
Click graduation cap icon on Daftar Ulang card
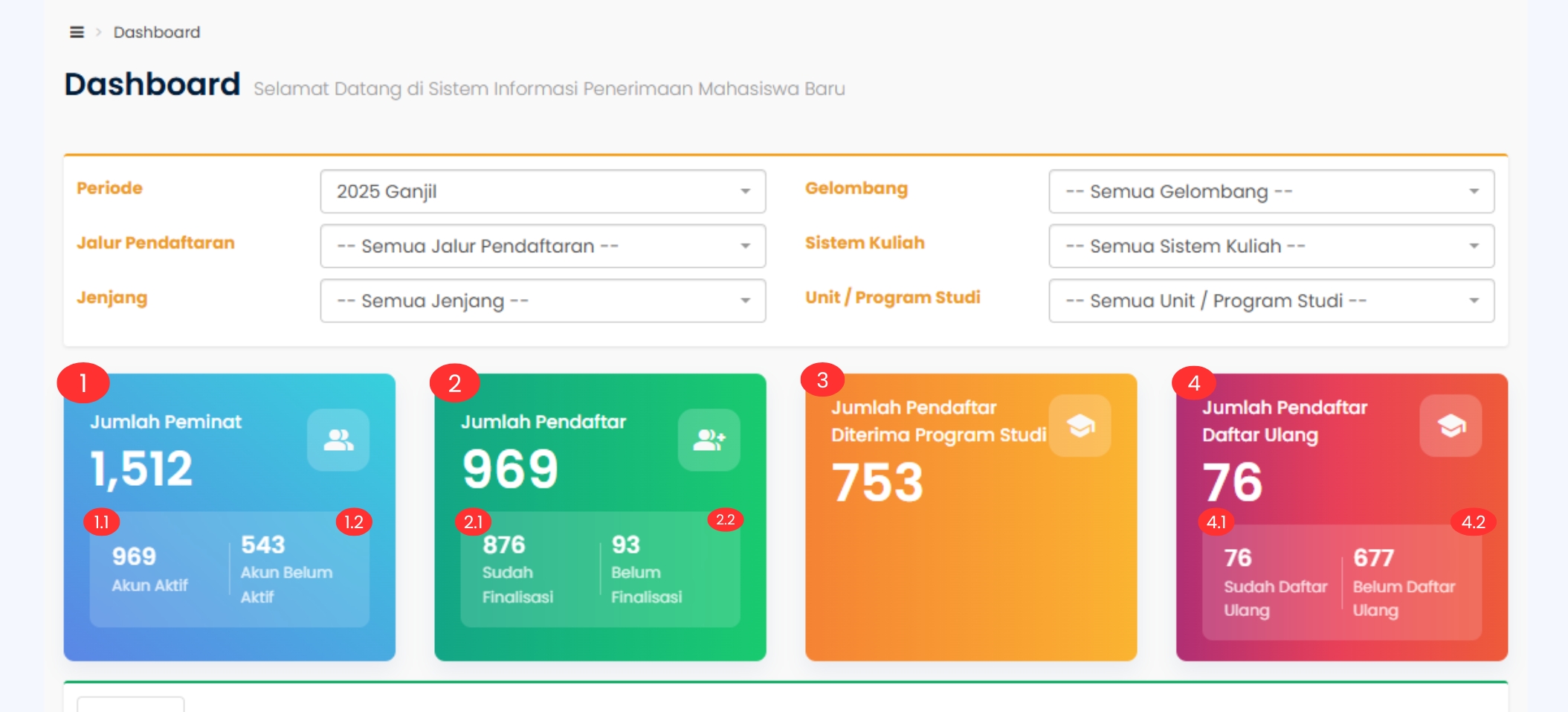(1450, 426)
